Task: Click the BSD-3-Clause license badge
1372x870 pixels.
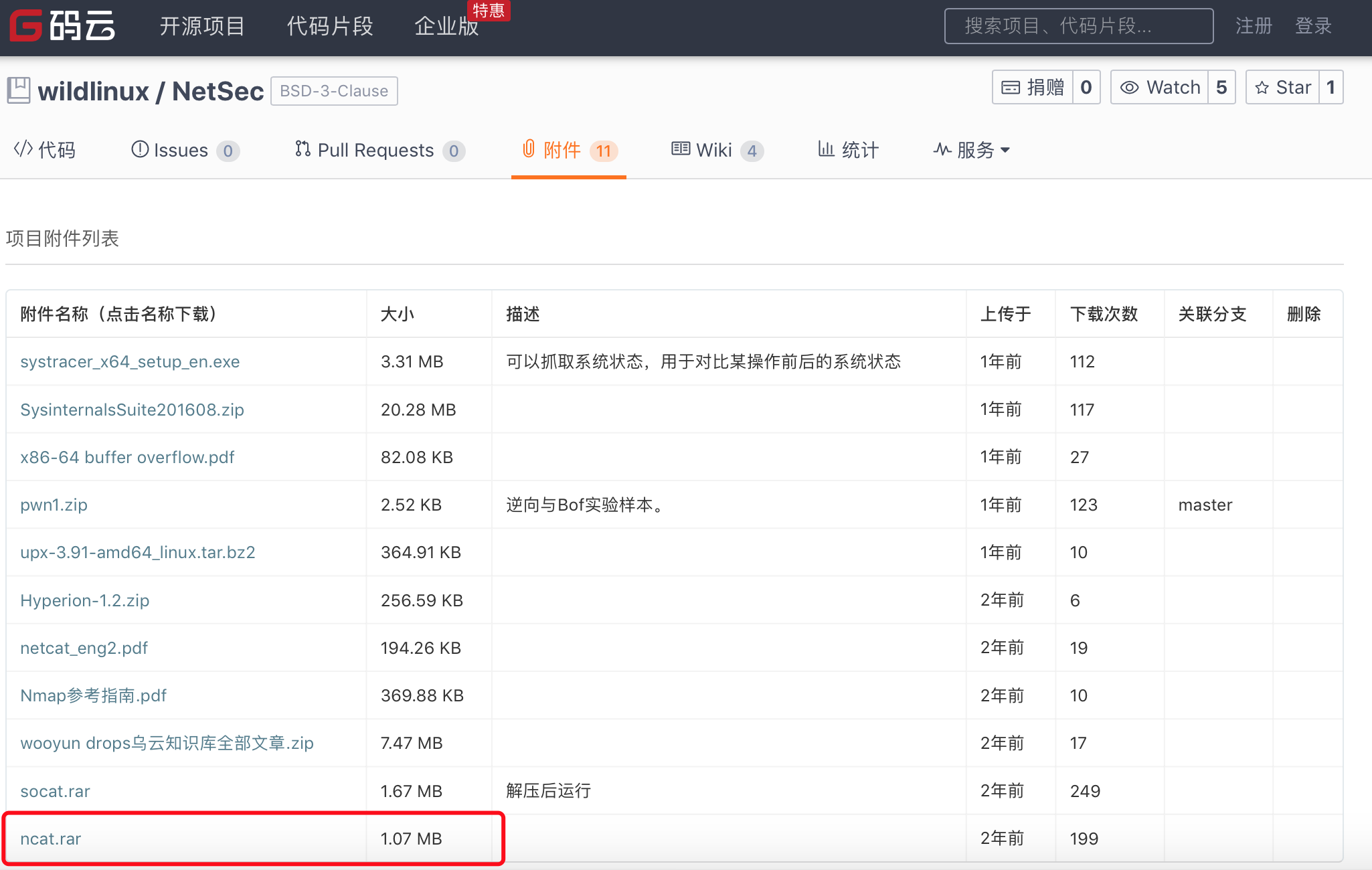Action: click(x=334, y=91)
